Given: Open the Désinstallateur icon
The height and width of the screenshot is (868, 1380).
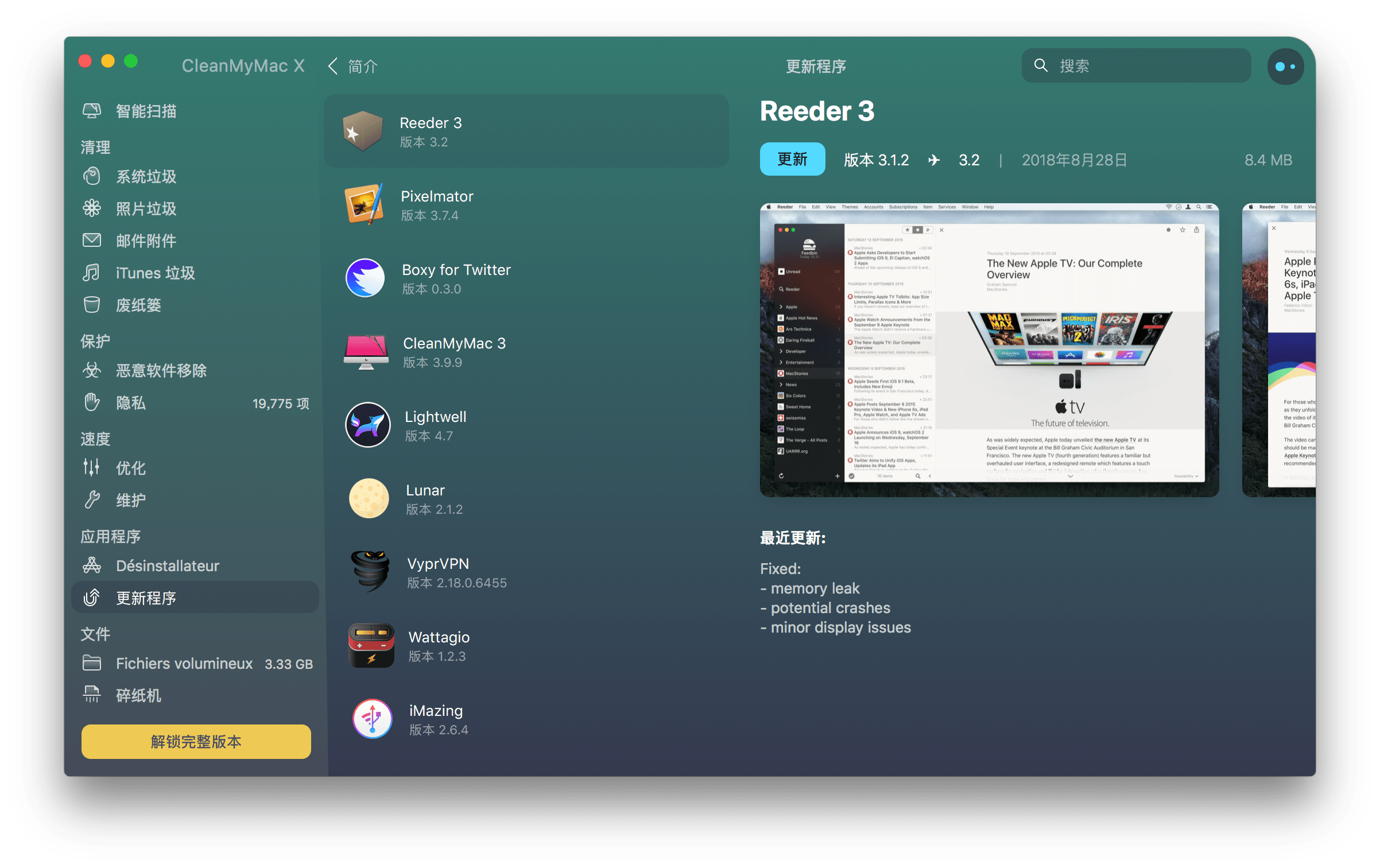Looking at the screenshot, I should pos(92,565).
